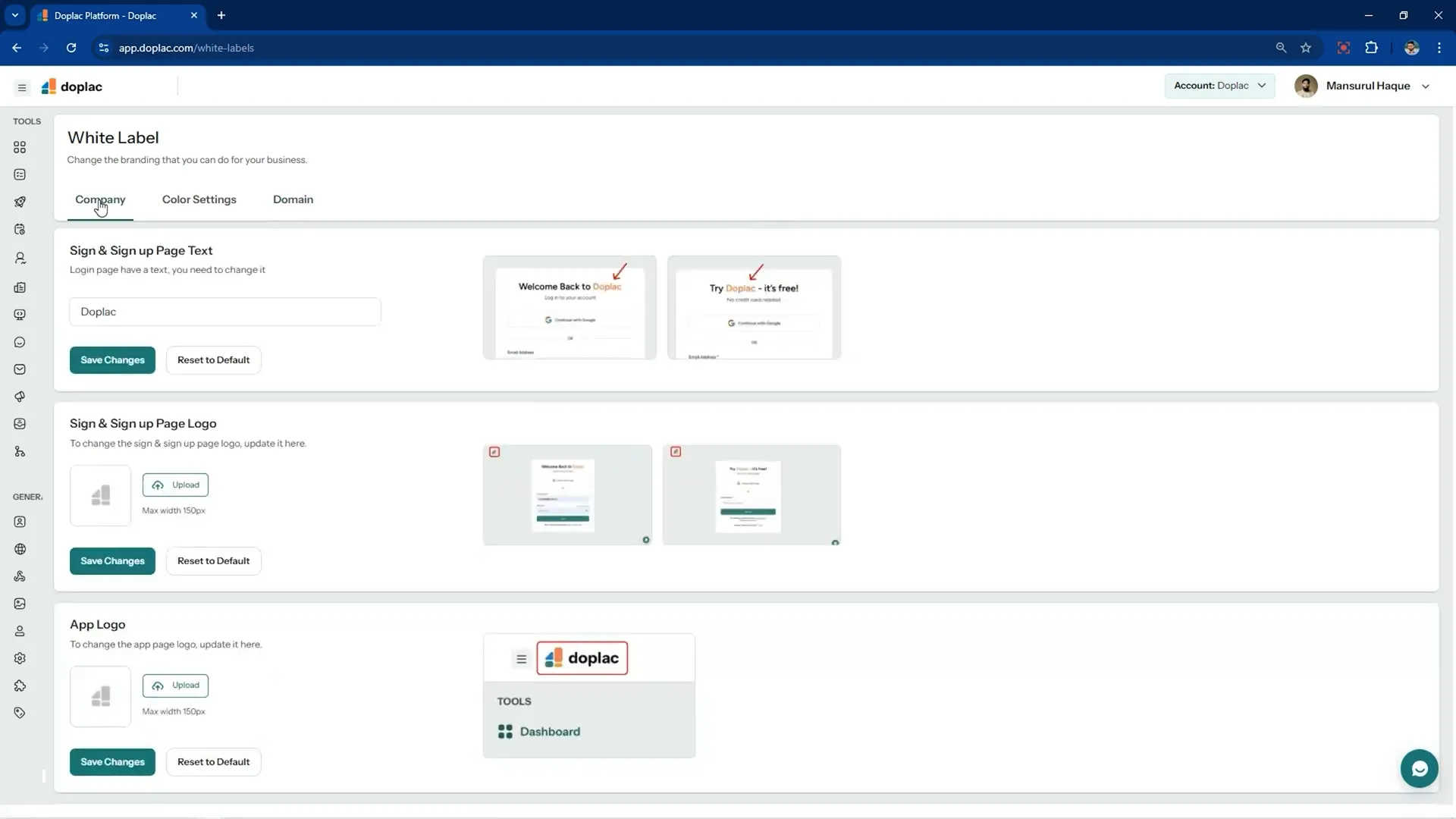Click the doplac logo in header
This screenshot has width=1456, height=819.
click(x=72, y=86)
